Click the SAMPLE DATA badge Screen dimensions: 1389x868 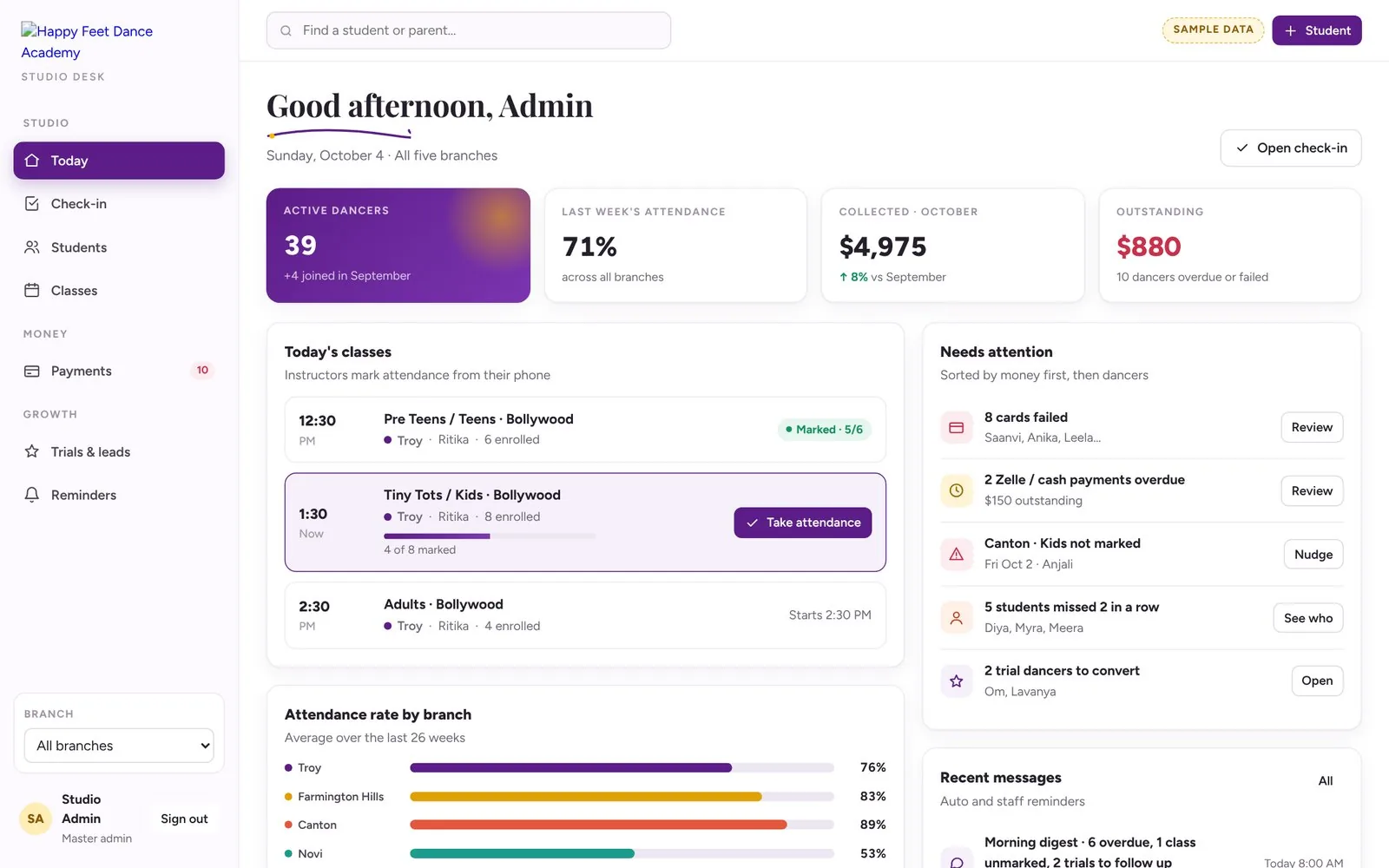(x=1214, y=30)
